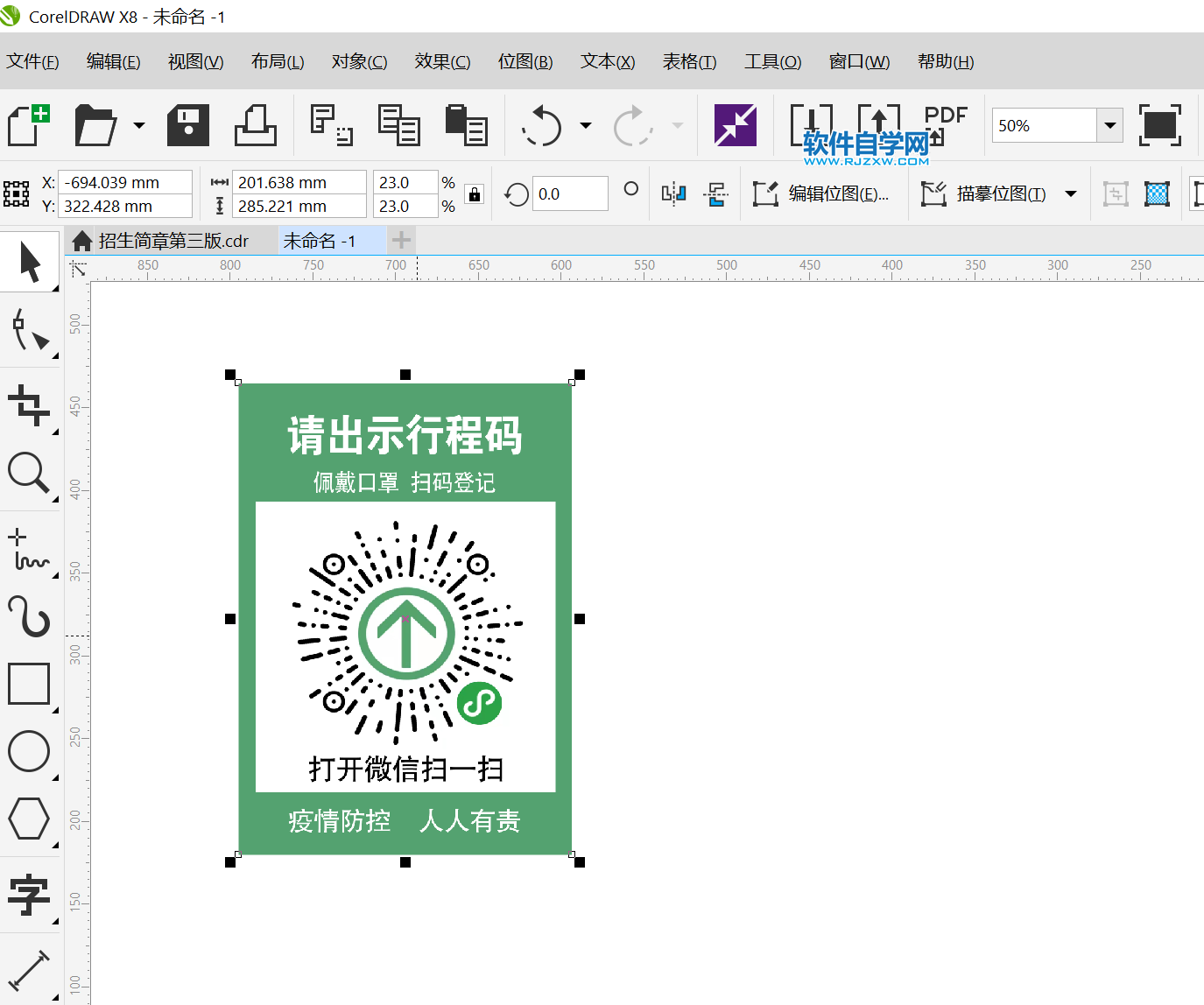Select the Freehand drawing tool
The height and width of the screenshot is (1005, 1204).
click(x=29, y=545)
